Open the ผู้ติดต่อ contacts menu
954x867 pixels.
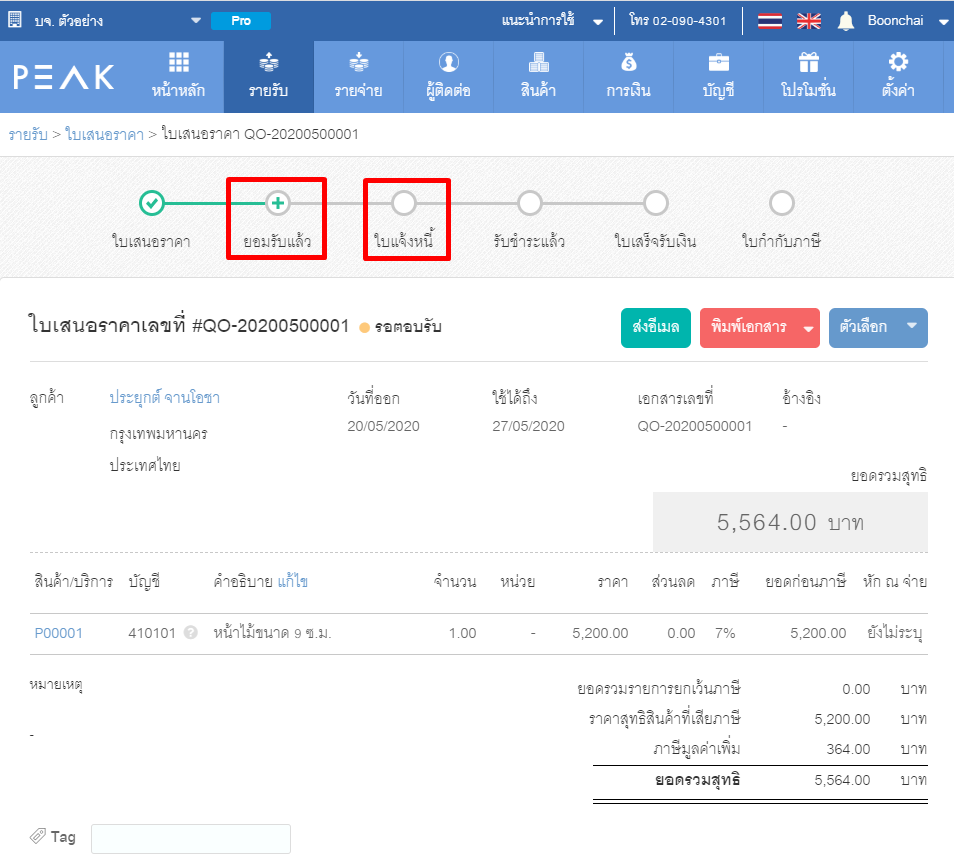point(448,76)
